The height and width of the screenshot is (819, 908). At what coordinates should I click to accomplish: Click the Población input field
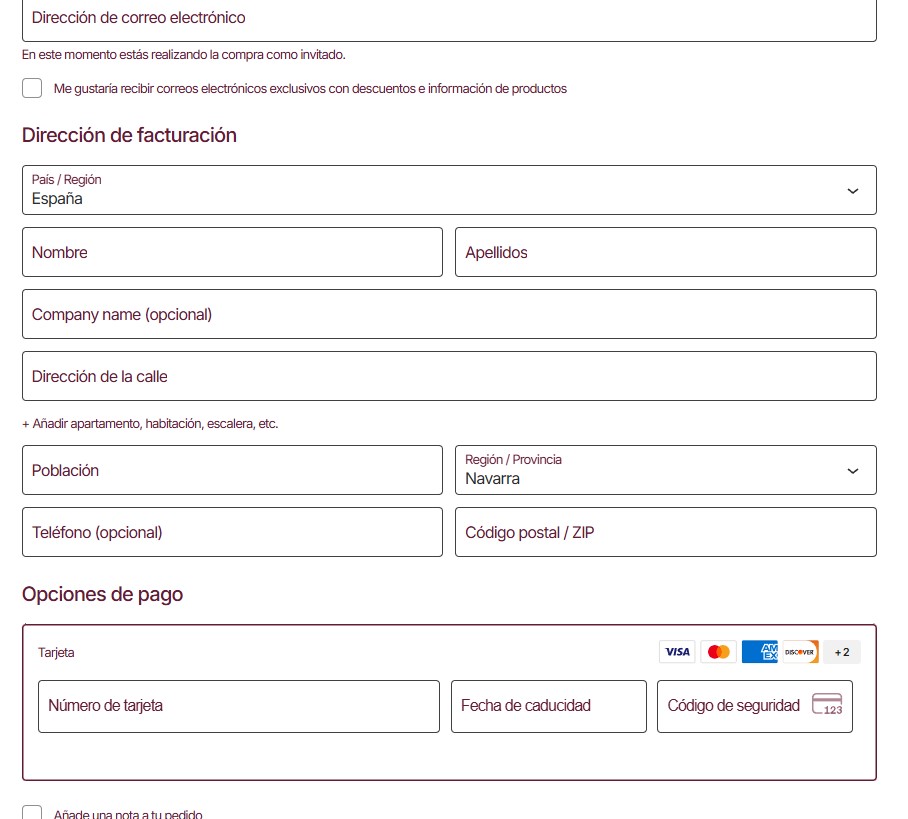point(232,470)
